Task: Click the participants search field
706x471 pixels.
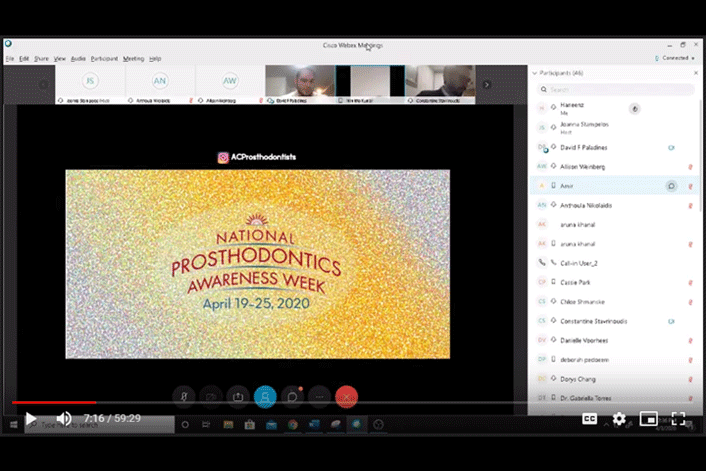Action: point(615,90)
